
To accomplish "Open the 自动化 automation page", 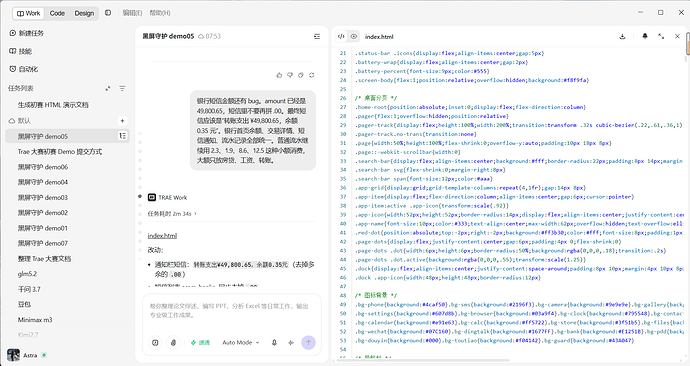I will 24,69.
